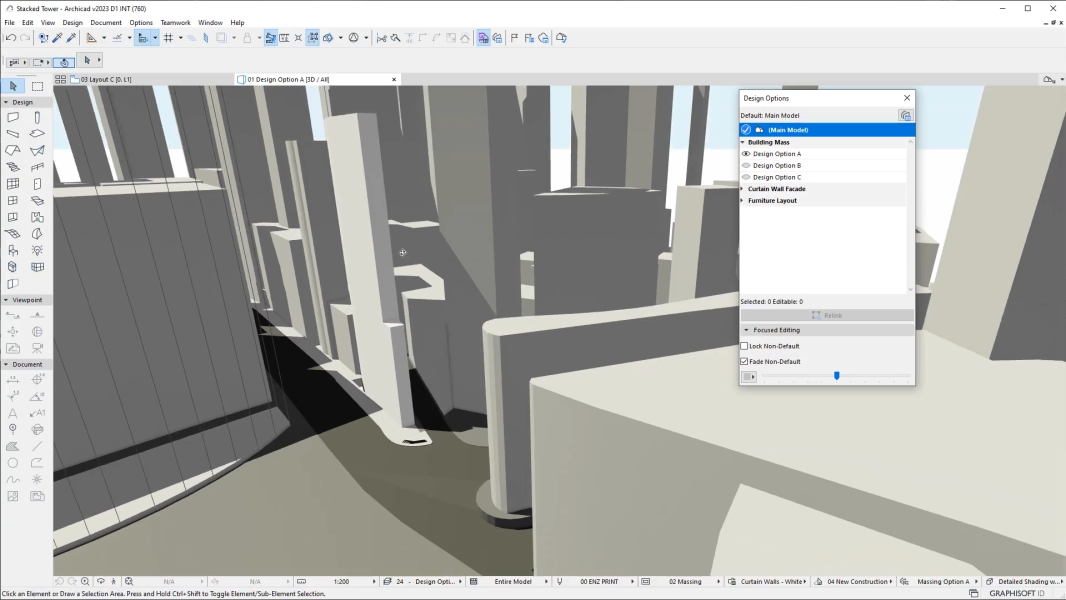Click the Trim scissors icon
The height and width of the screenshot is (600, 1066).
coord(381,38)
